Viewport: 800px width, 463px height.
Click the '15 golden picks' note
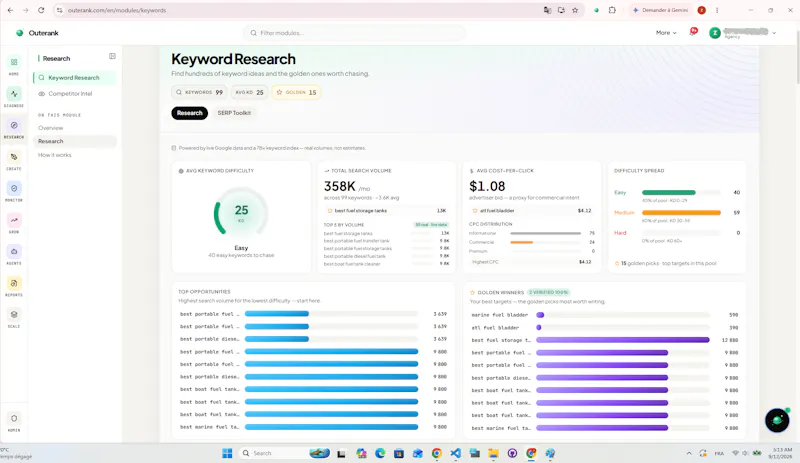coord(666,263)
